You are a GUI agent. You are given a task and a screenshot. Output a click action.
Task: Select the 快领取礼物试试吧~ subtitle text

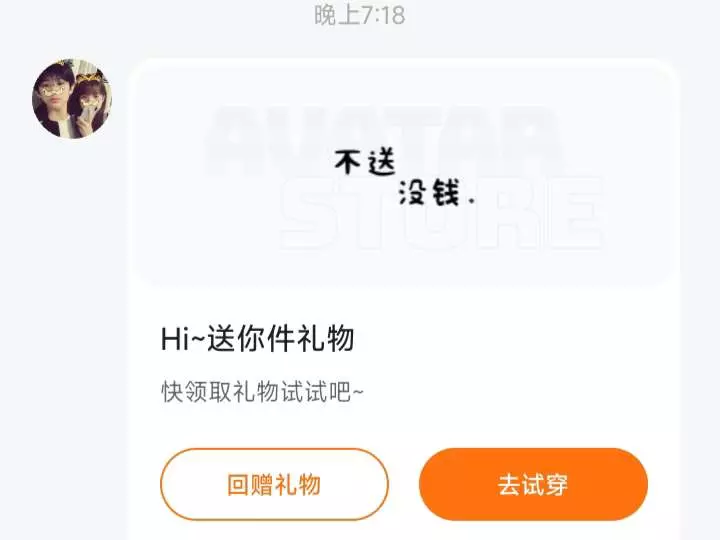coord(262,392)
